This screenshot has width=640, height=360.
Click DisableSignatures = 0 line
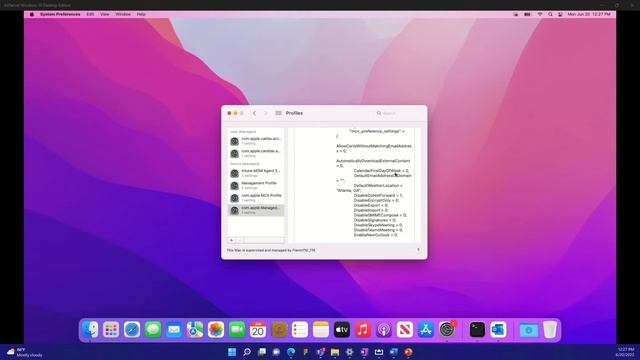tap(378, 220)
